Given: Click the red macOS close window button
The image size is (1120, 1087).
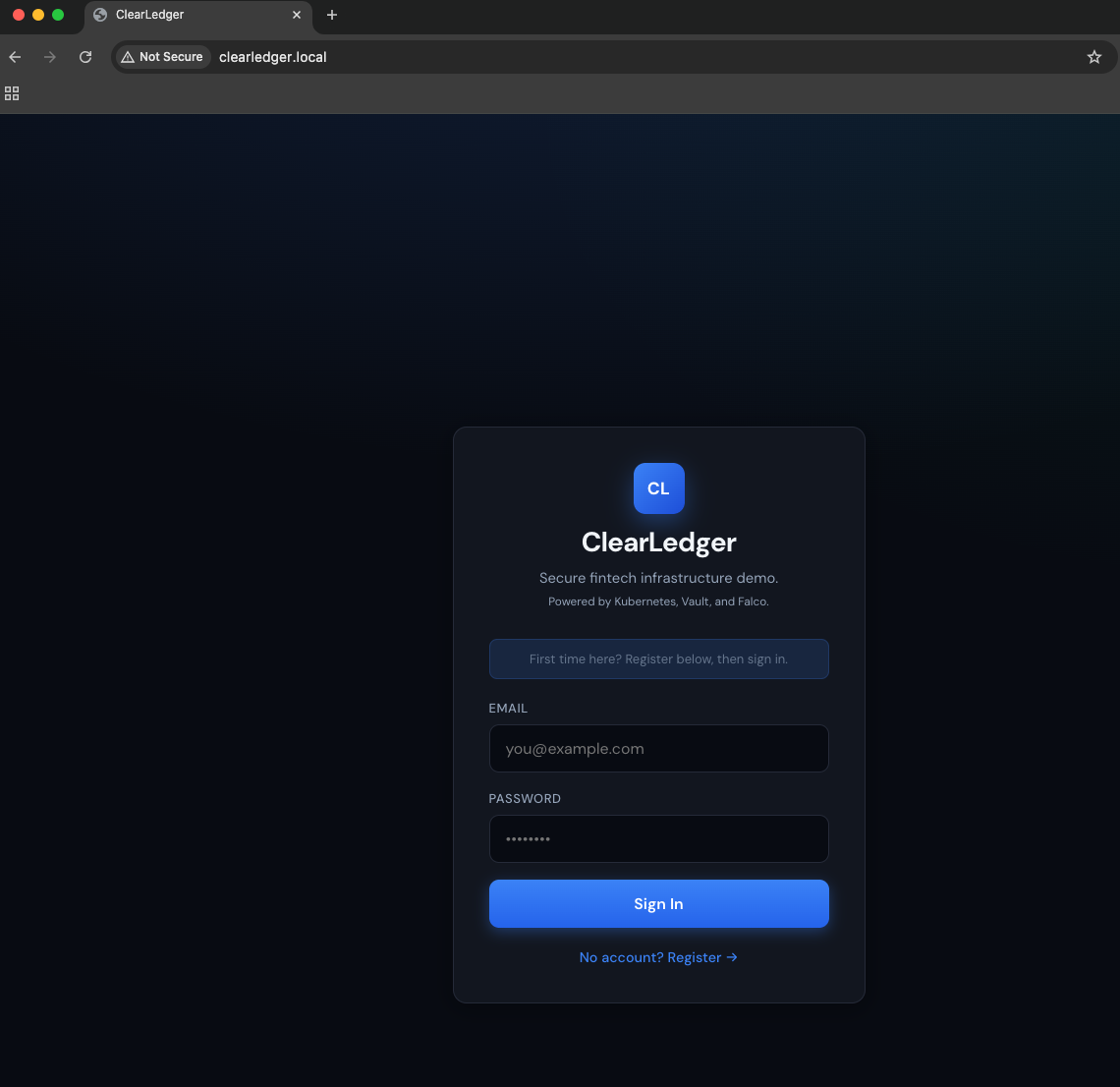Looking at the screenshot, I should pyautogui.click(x=19, y=15).
